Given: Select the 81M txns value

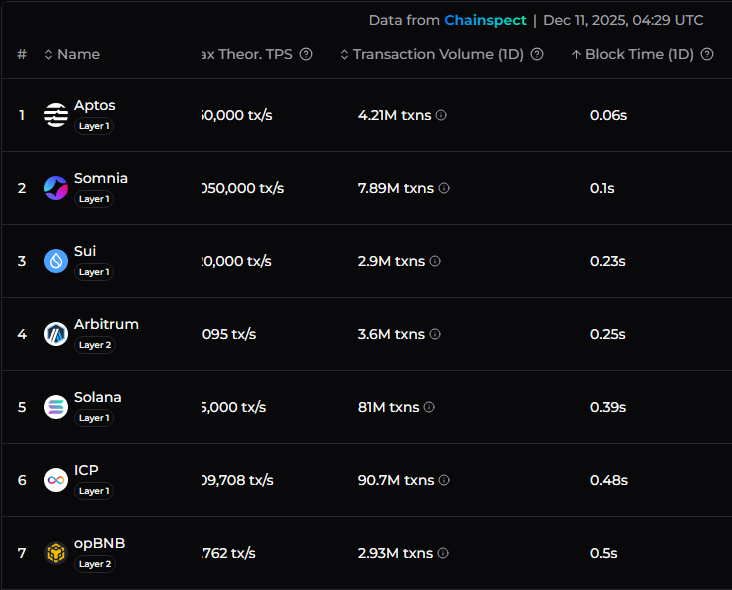Looking at the screenshot, I should coord(388,407).
